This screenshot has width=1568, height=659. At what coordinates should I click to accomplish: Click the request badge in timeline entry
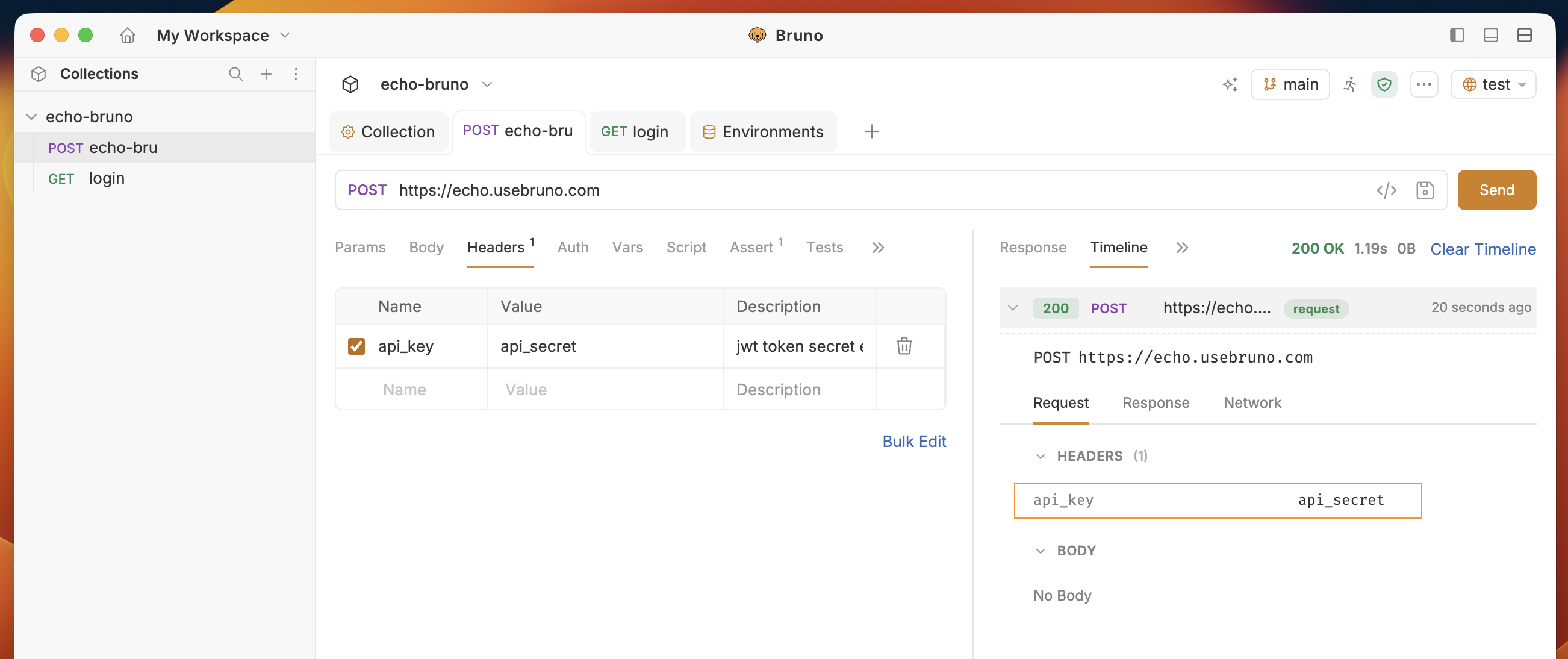(1316, 309)
